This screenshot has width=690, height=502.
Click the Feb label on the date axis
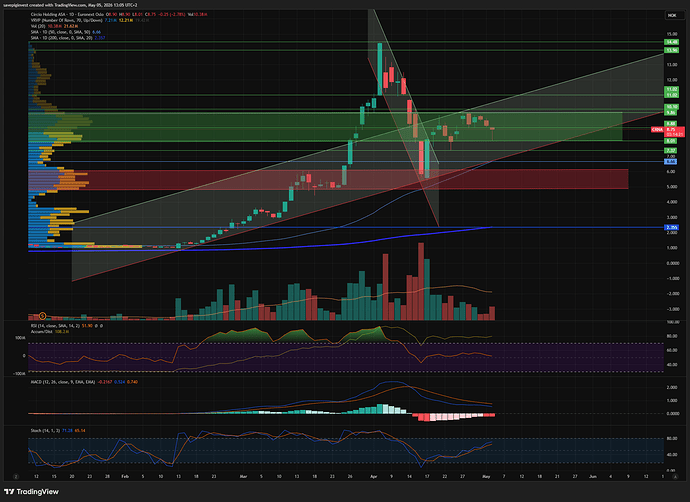pos(125,476)
